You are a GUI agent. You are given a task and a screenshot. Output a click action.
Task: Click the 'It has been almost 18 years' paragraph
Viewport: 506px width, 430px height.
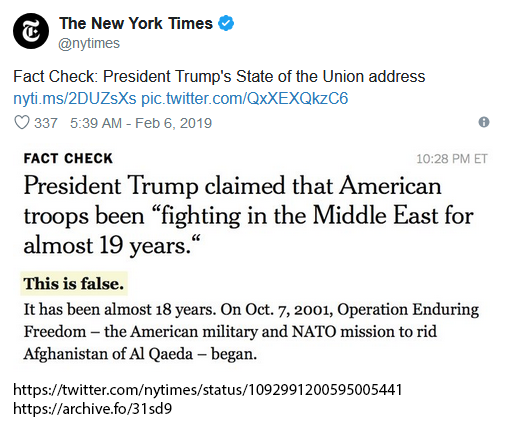(x=251, y=331)
